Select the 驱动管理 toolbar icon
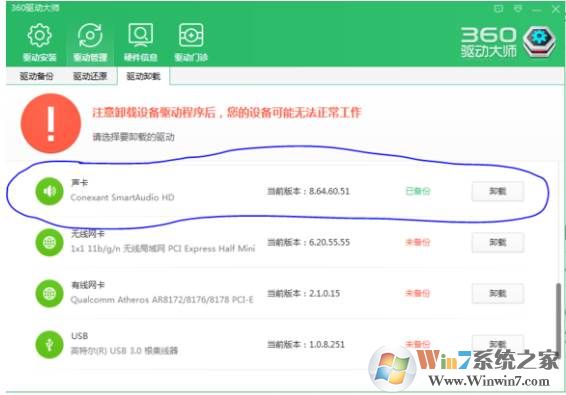Screen dimensions: 566x395 [90, 35]
